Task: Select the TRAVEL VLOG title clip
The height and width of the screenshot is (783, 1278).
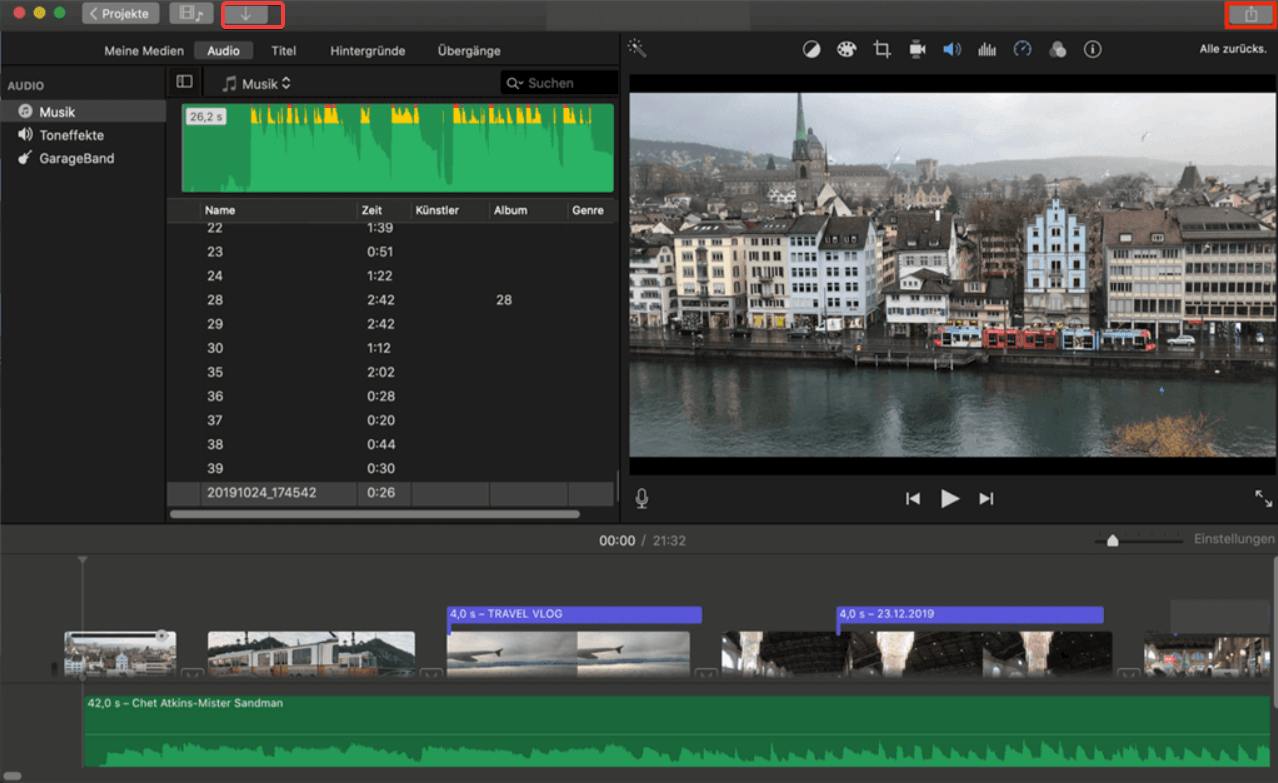Action: pos(574,614)
